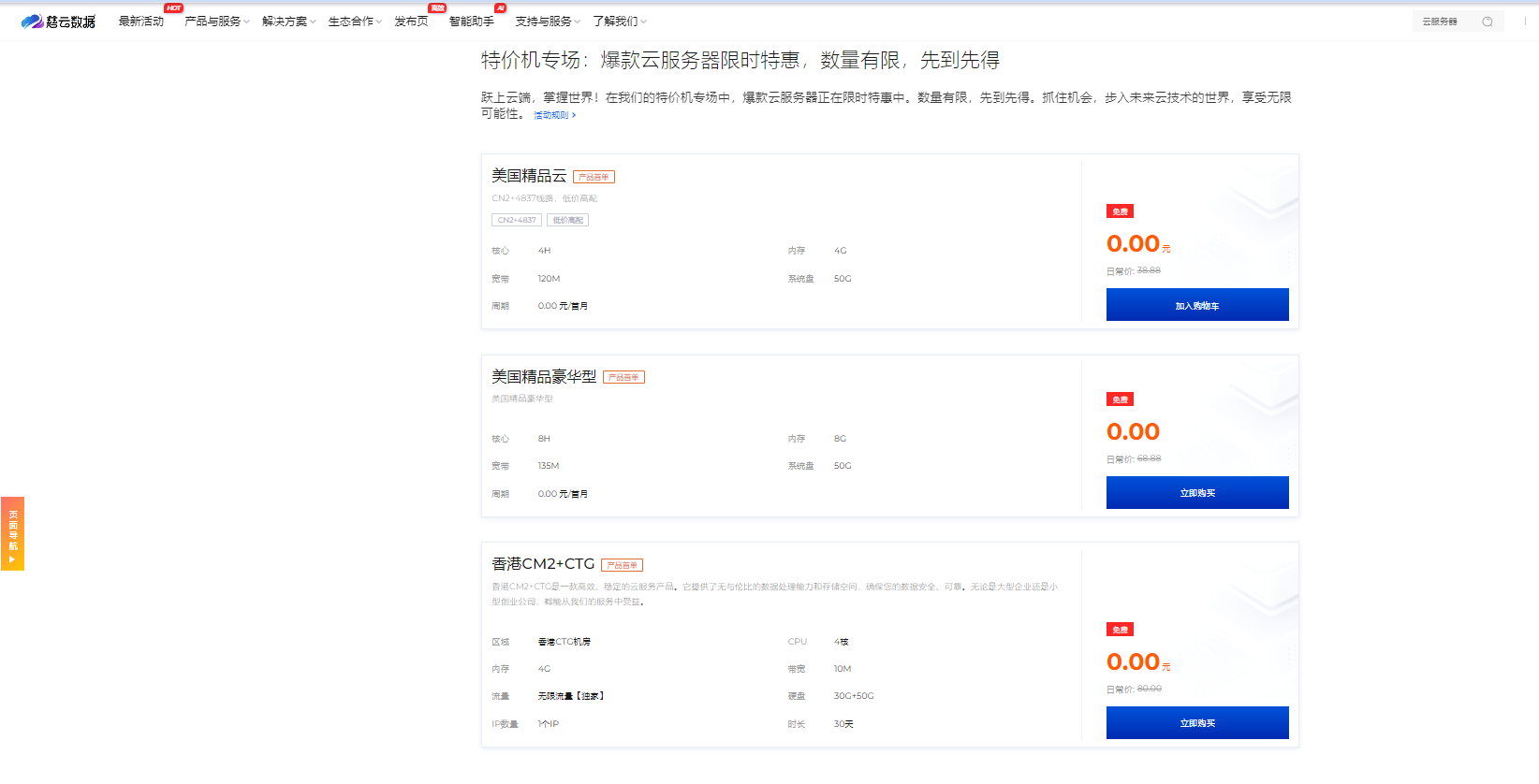This screenshot has height=784, width=1539.
Task: Click 立即购买 for 美国精品豪华型
Action: [x=1197, y=493]
